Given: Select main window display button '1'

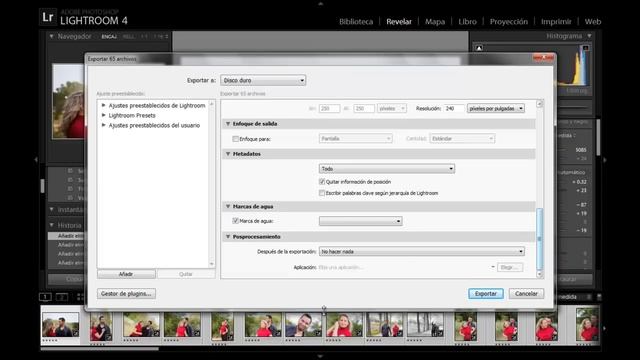Looking at the screenshot, I should click(45, 297).
